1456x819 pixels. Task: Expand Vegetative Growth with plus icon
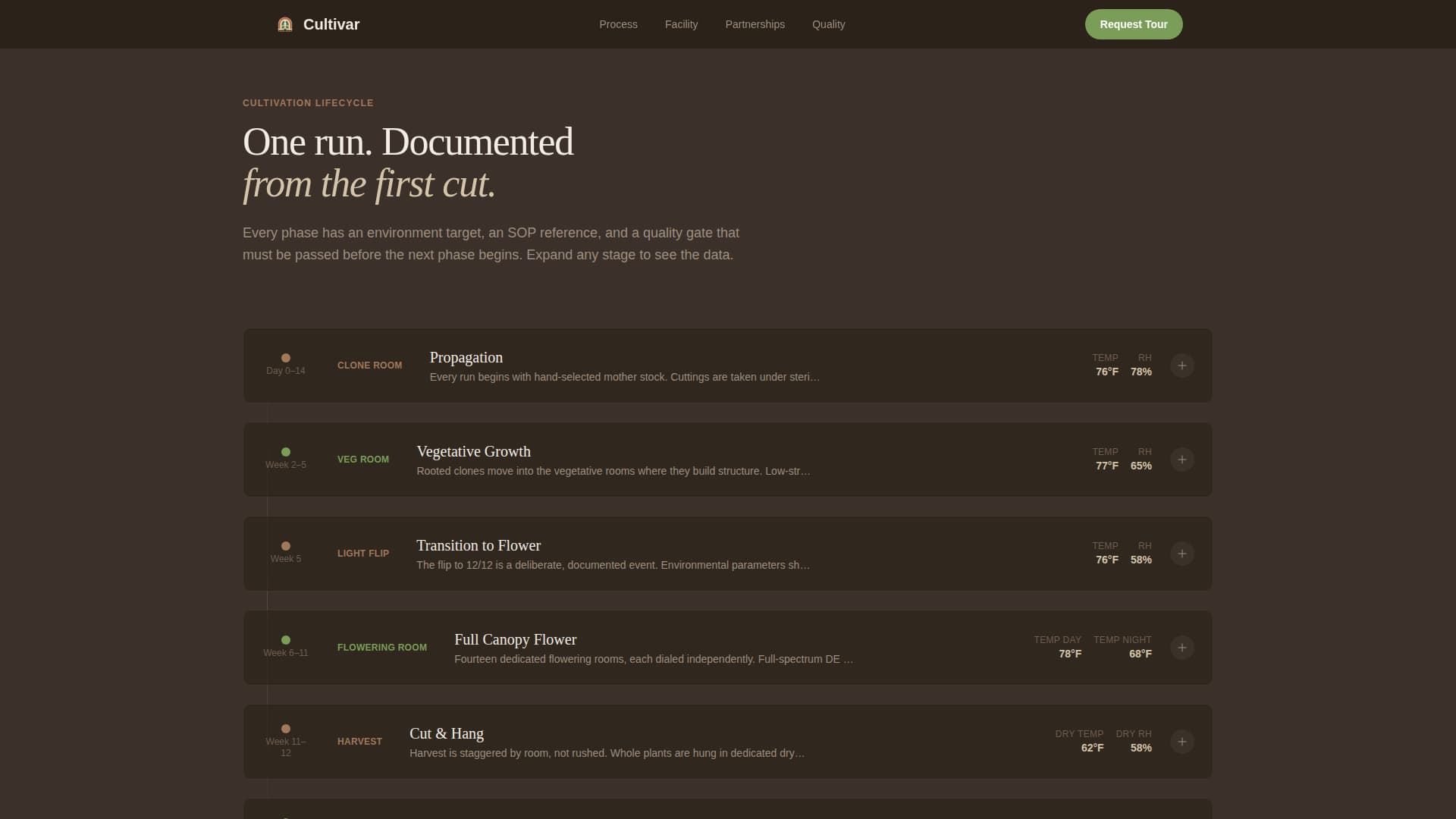click(1181, 460)
